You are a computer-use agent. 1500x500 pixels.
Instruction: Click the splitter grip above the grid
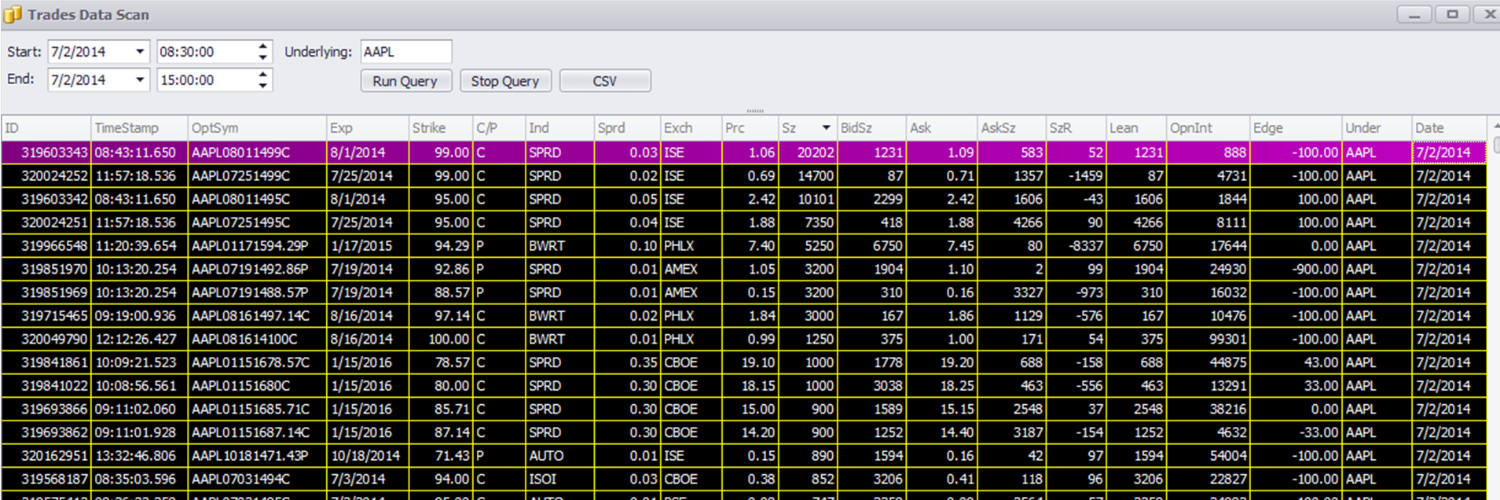pyautogui.click(x=755, y=110)
